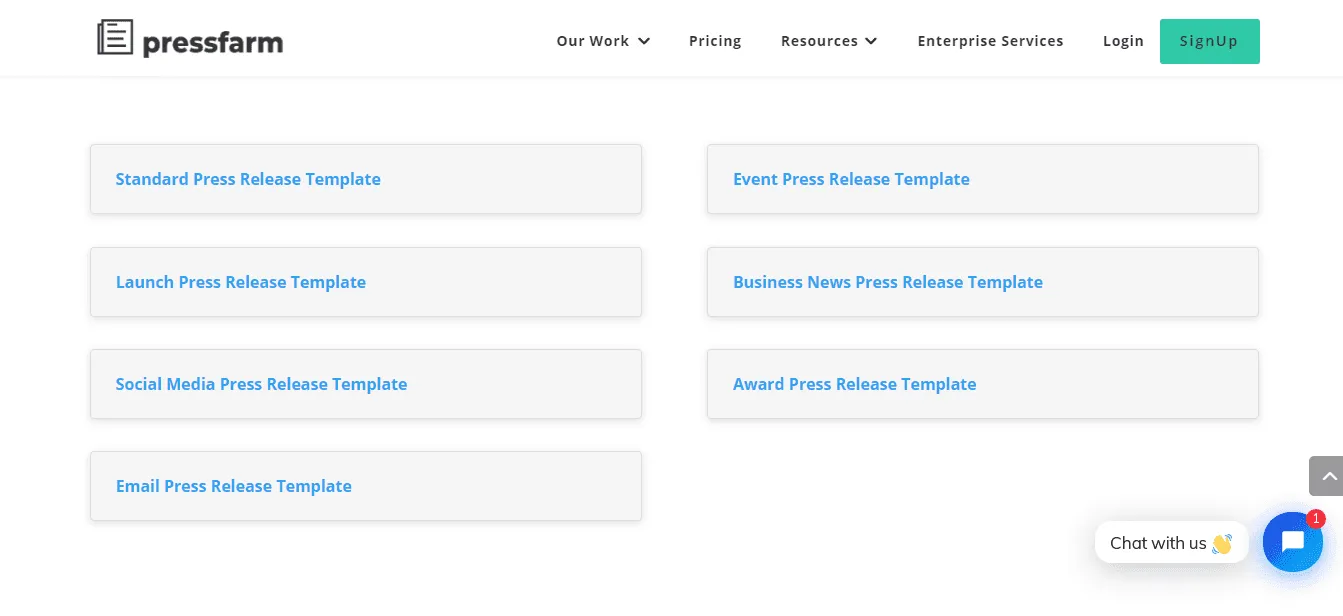Click the chevron next to Our Work
1343x616 pixels.
click(644, 41)
